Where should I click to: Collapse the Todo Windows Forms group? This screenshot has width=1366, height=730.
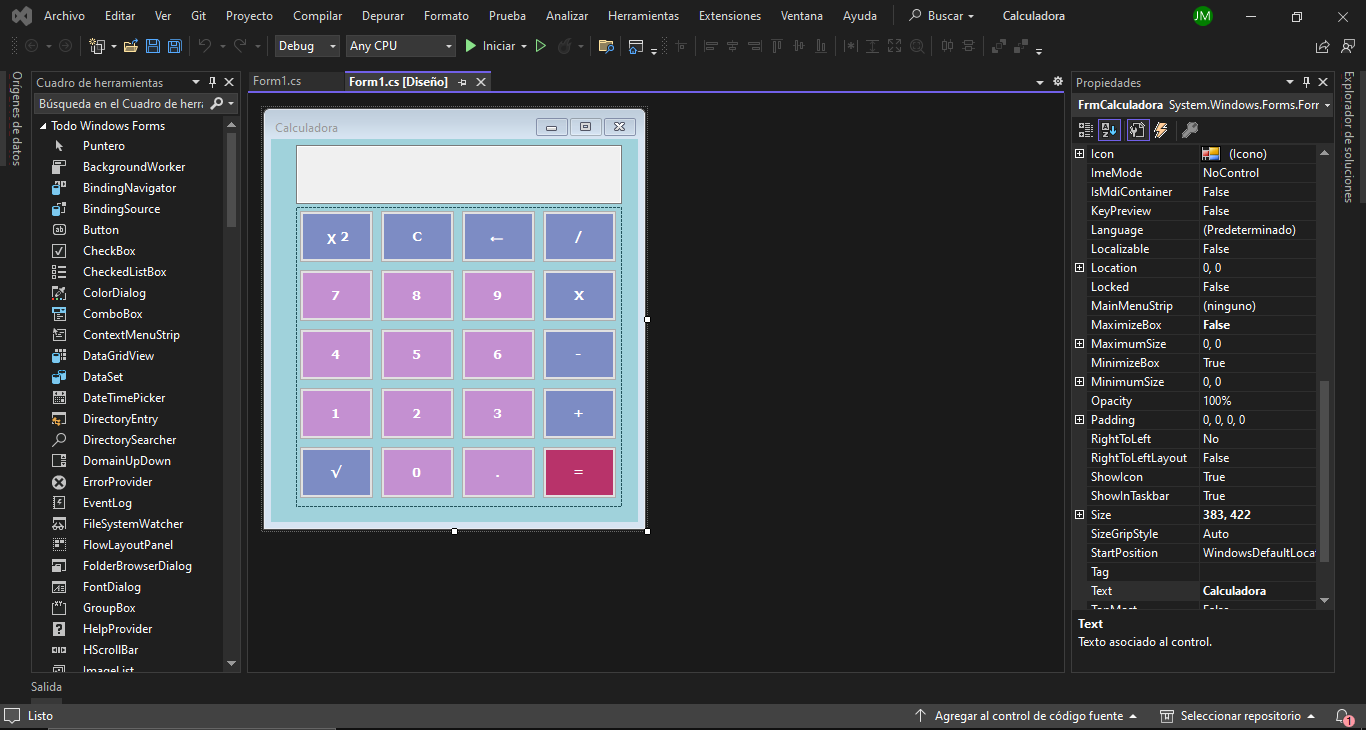pyautogui.click(x=43, y=126)
